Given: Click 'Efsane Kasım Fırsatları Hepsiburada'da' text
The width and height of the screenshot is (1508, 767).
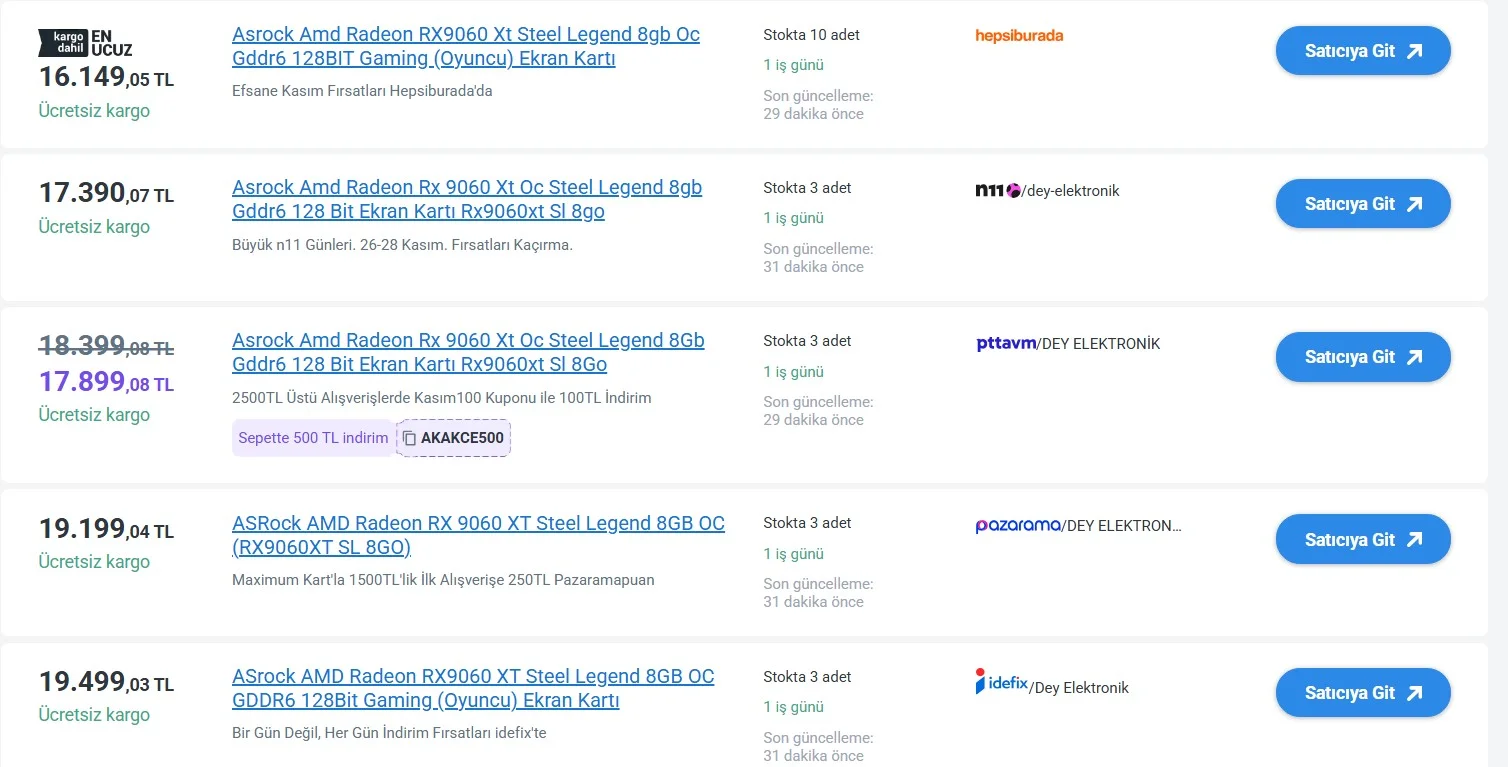Looking at the screenshot, I should point(362,91).
